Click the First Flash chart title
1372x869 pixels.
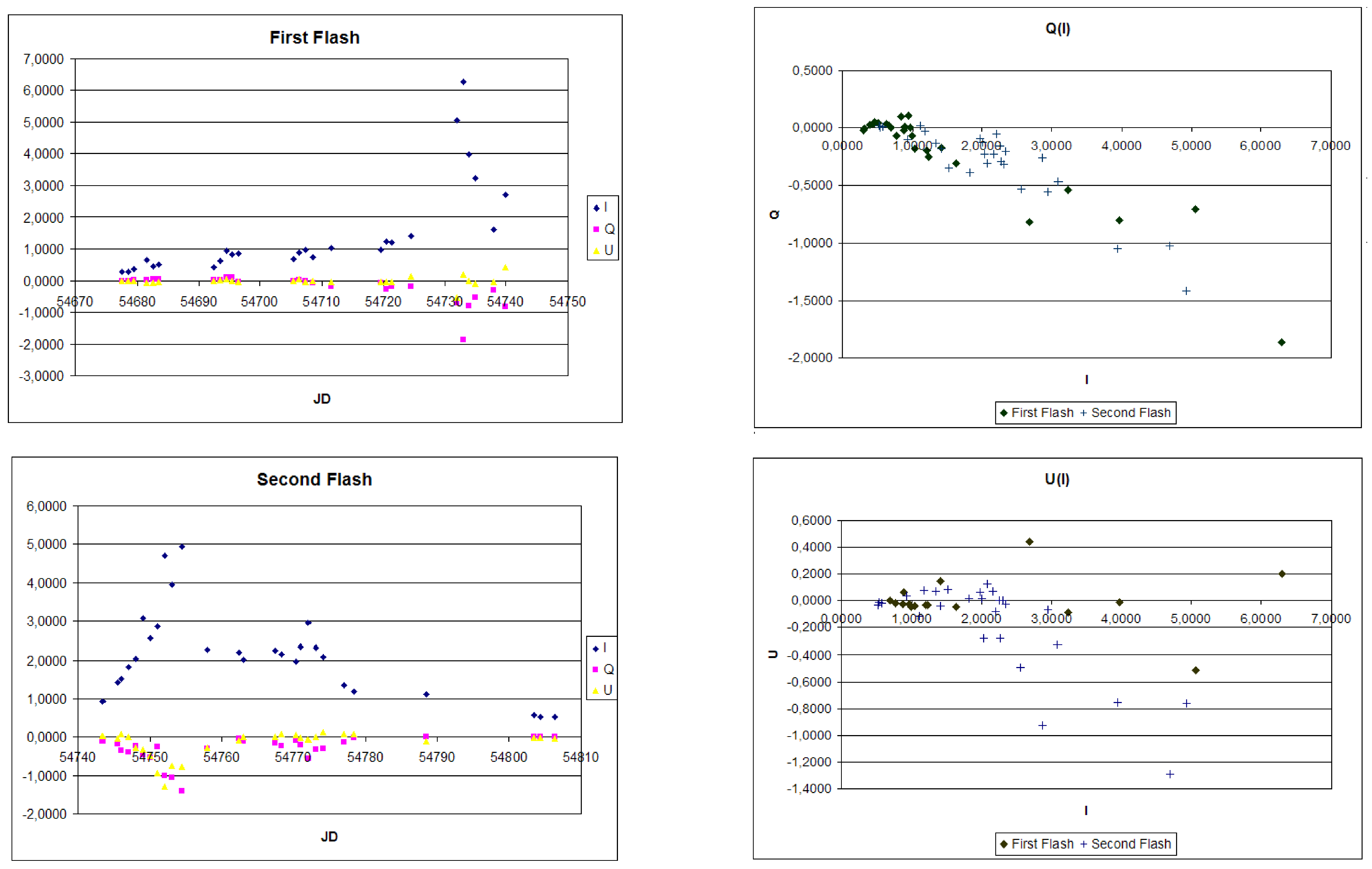pyautogui.click(x=314, y=38)
